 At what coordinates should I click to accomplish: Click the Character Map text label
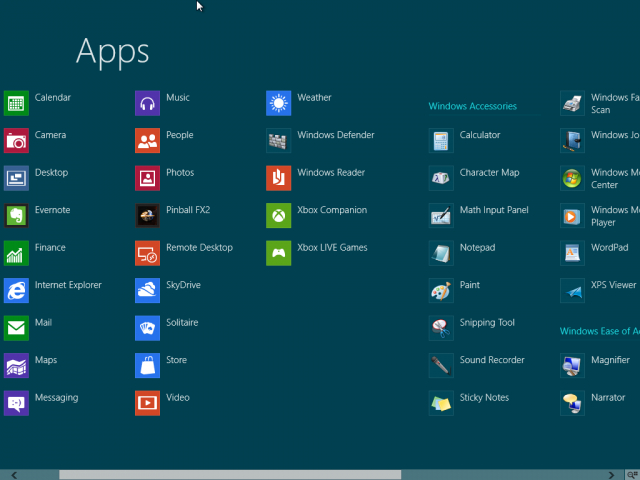tap(489, 172)
